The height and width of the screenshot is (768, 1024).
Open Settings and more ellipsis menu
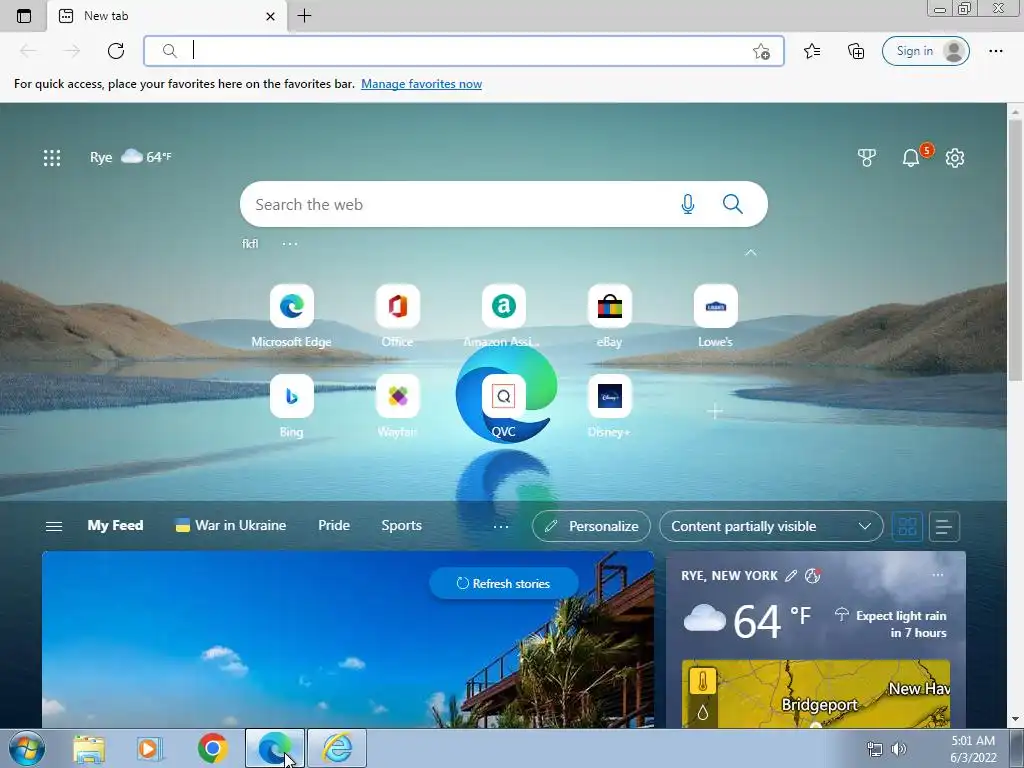995,51
